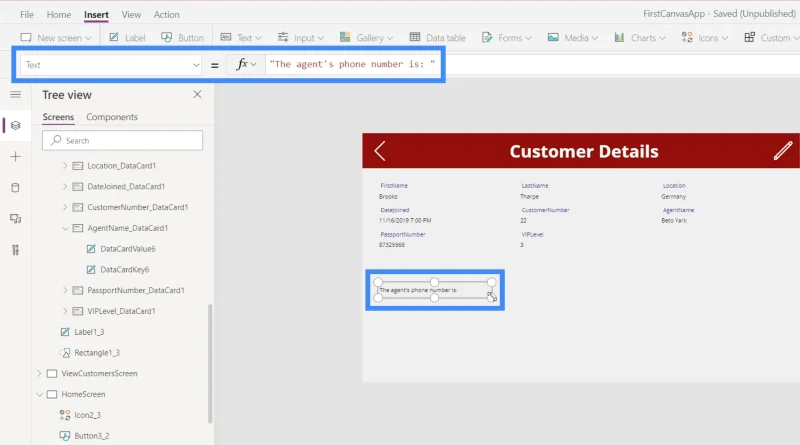Select the Insert tab
Screen dimensions: 800x445
coord(96,15)
